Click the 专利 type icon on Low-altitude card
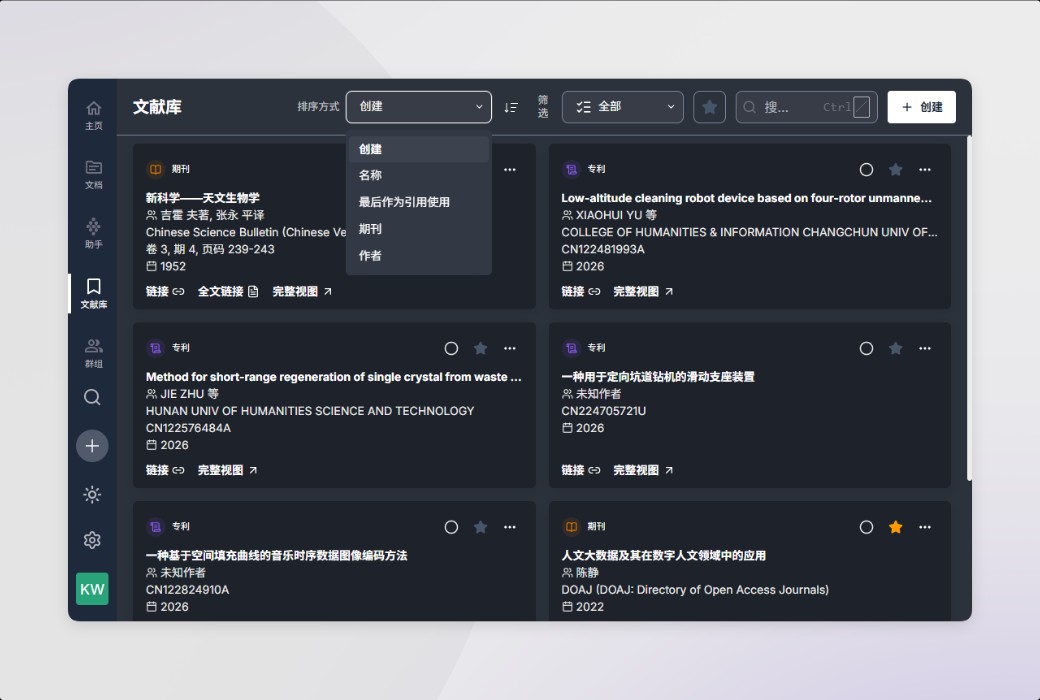The image size is (1040, 700). pos(571,169)
